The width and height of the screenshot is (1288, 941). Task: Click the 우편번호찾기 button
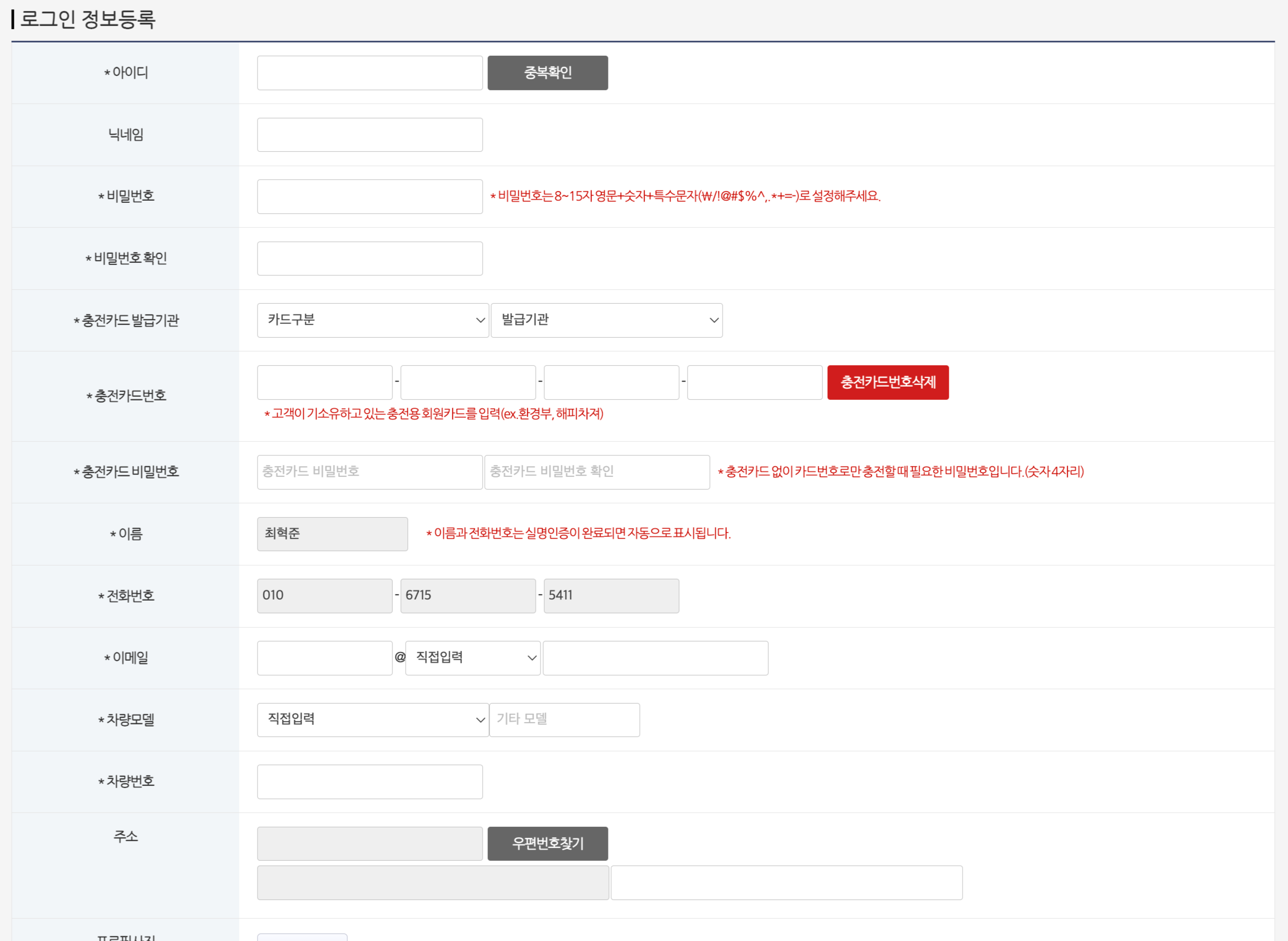(547, 844)
